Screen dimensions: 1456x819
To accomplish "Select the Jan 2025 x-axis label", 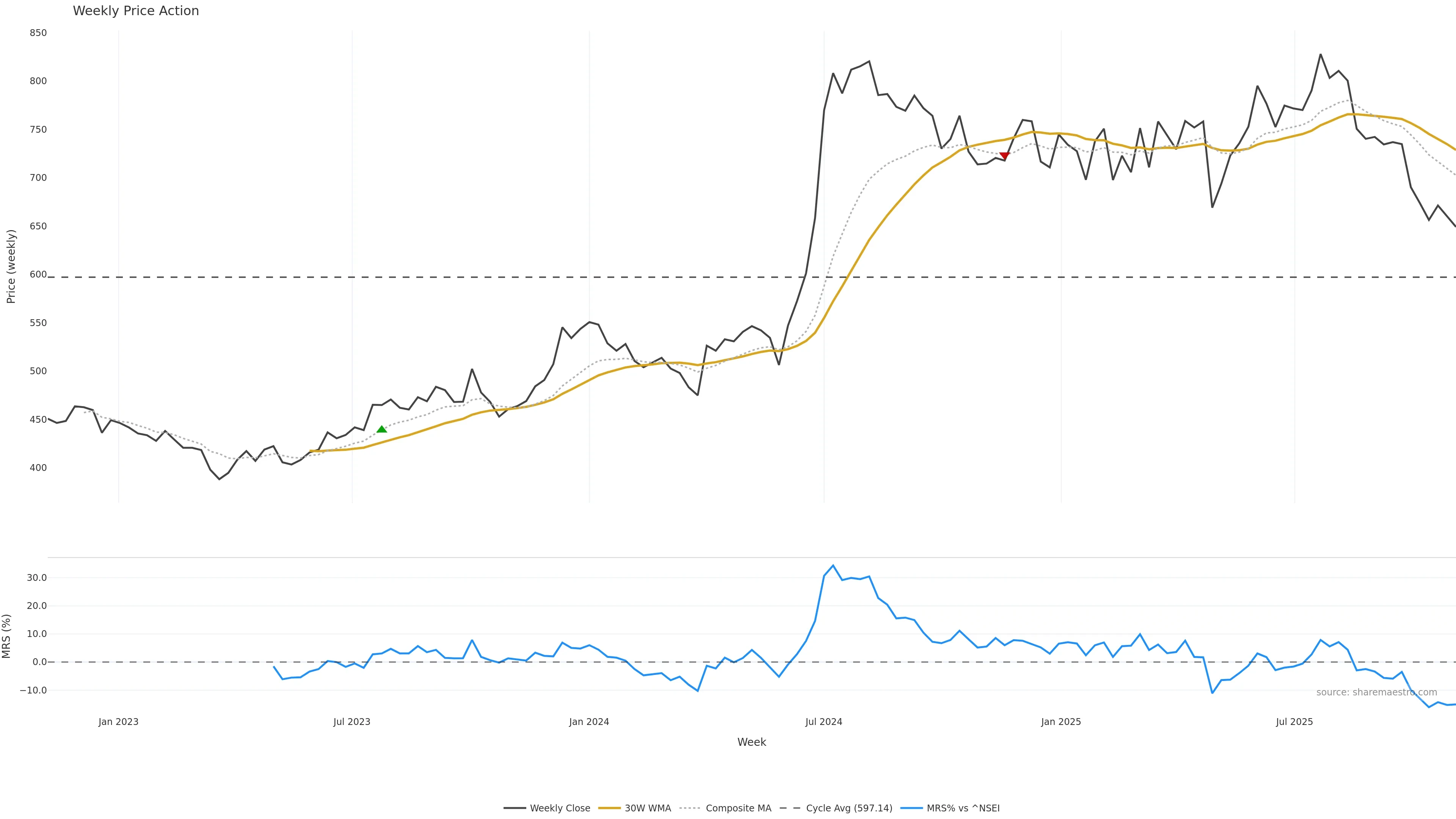I will click(1061, 722).
